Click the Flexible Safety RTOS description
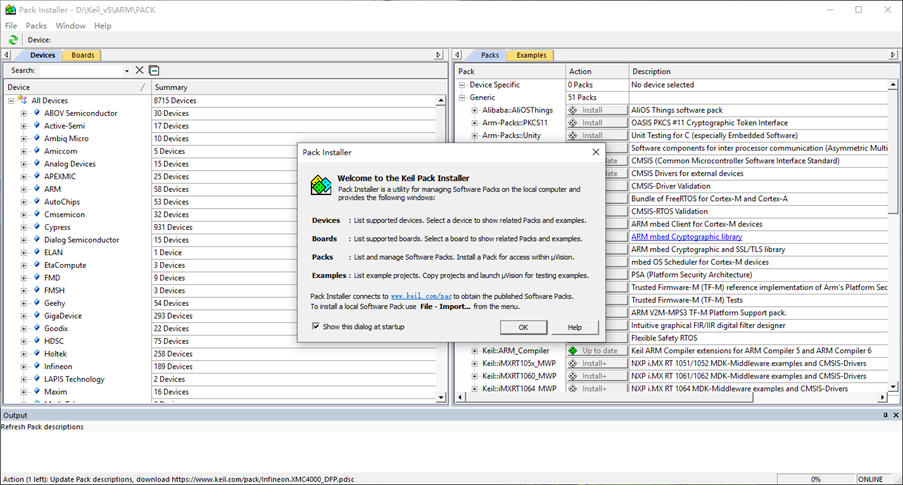The width and height of the screenshot is (903, 485). [x=664, y=338]
